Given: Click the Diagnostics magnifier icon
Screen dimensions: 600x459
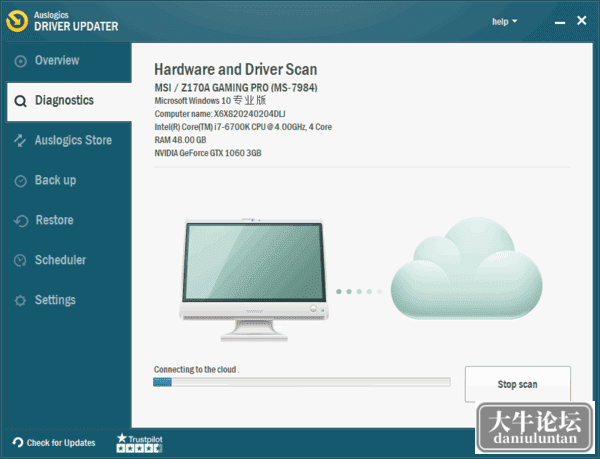Looking at the screenshot, I should pos(20,101).
